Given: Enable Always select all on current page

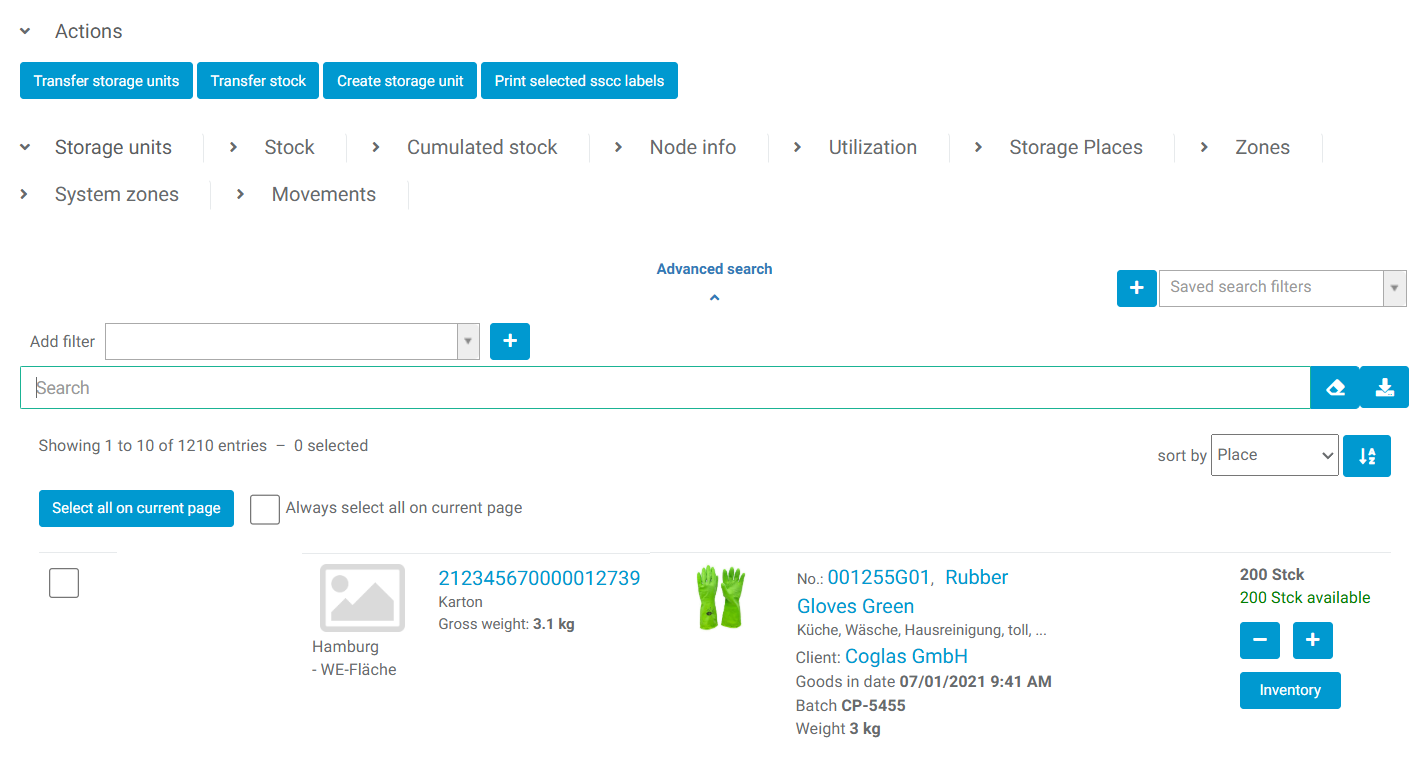Looking at the screenshot, I should coord(264,509).
